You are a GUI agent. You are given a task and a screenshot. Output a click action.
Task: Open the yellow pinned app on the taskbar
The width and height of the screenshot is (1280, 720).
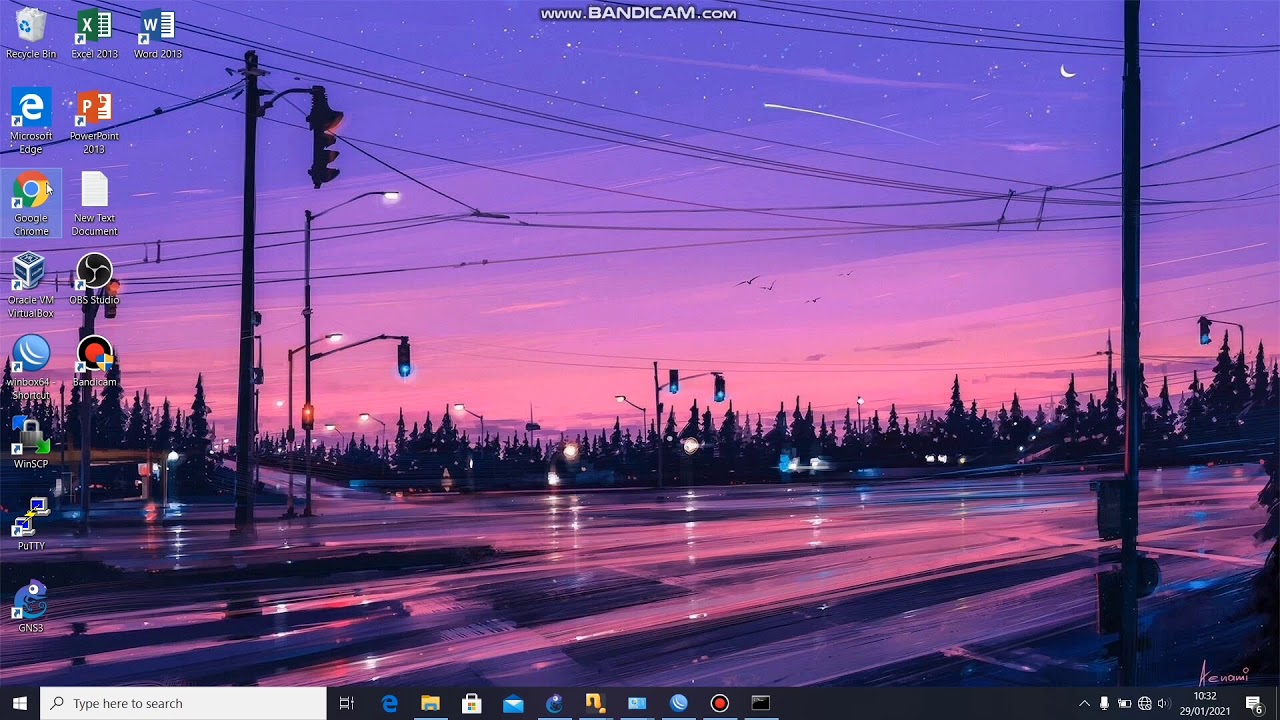coord(596,703)
